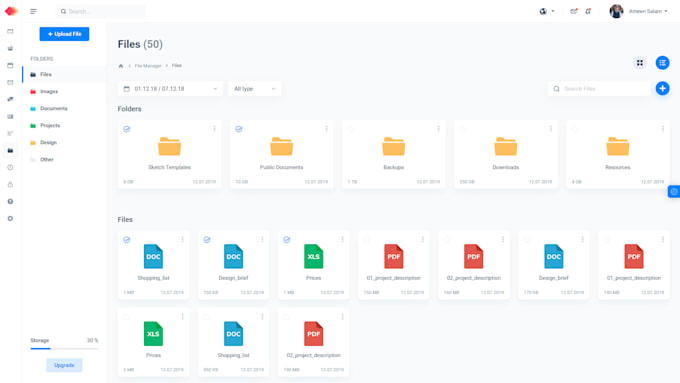This screenshot has height=383, width=680.
Task: Click the Upload File button
Action: point(64,34)
